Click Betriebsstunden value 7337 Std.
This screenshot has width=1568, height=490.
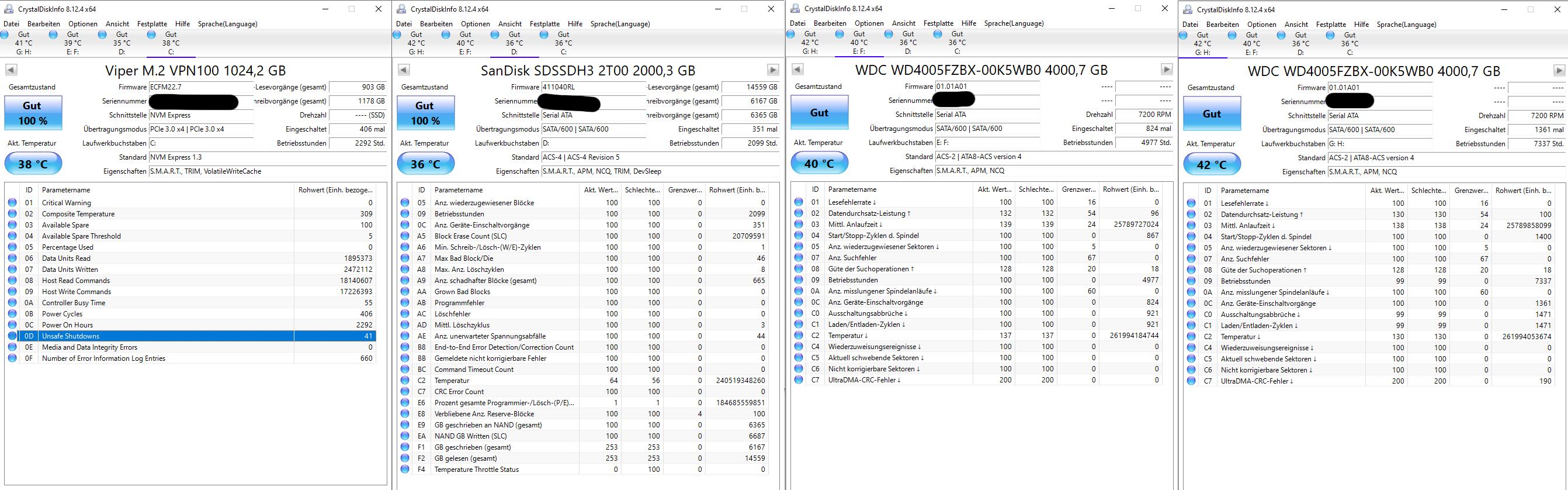pos(1536,144)
